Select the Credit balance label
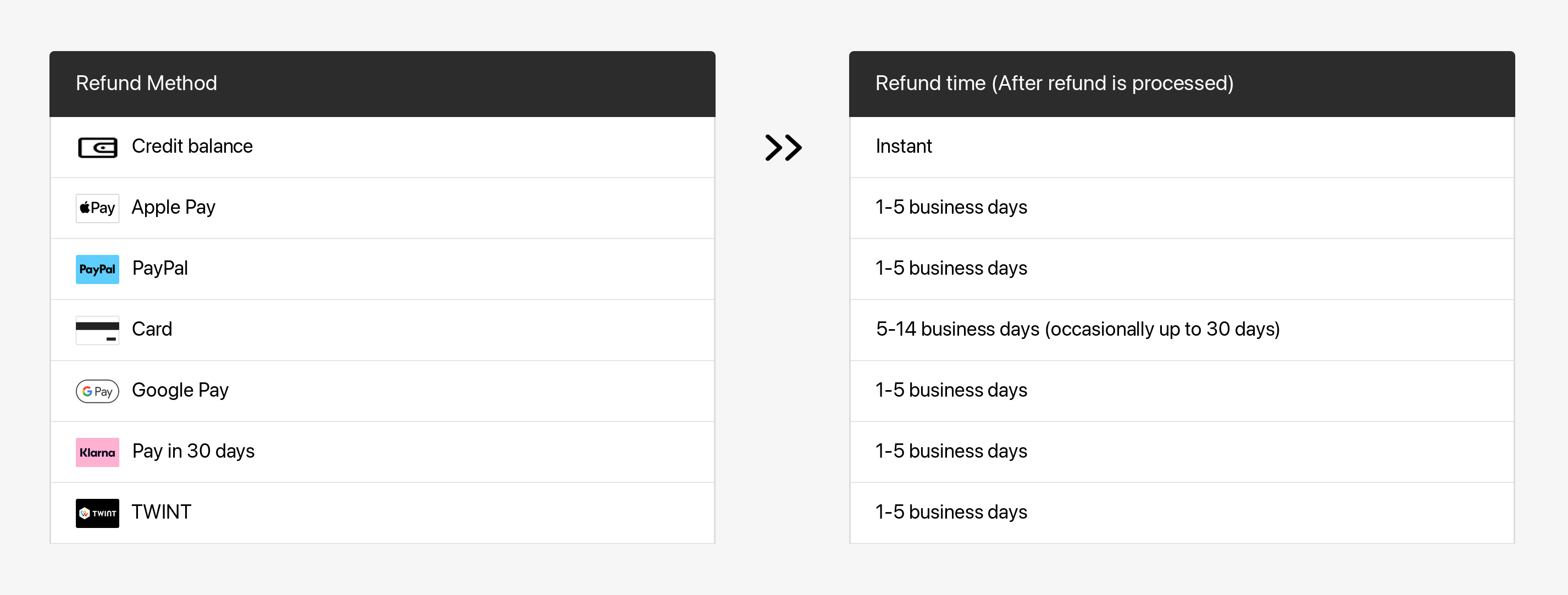The height and width of the screenshot is (595, 1568). 192,146
